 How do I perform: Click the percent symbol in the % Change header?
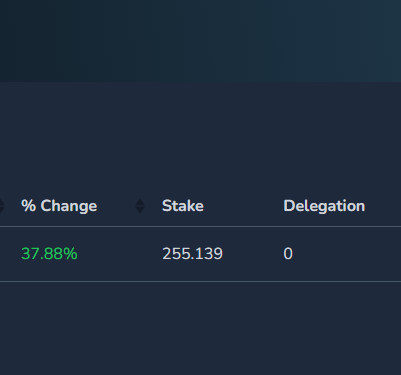pyautogui.click(x=28, y=206)
